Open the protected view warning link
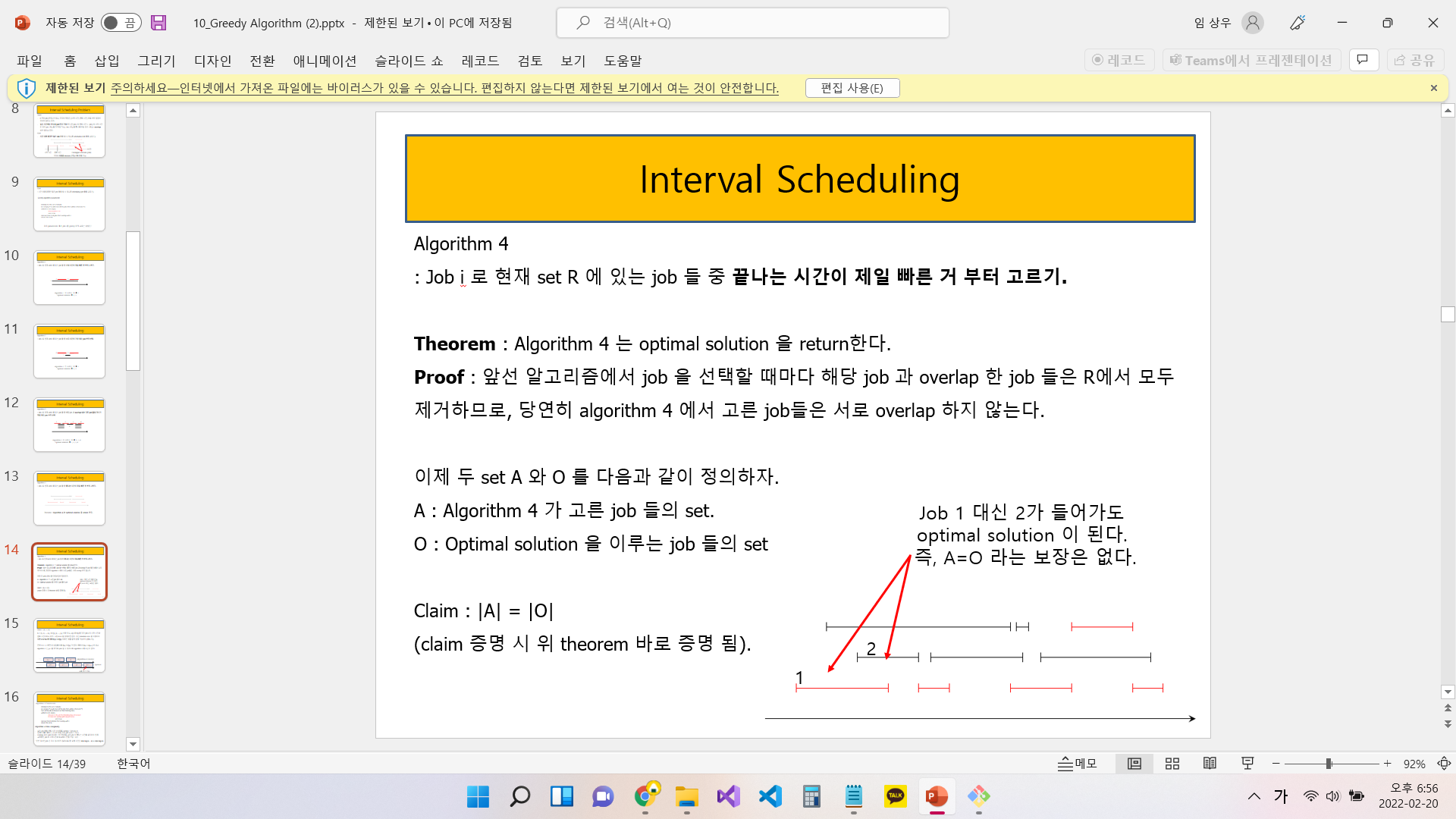This screenshot has width=1456, height=819. (444, 88)
